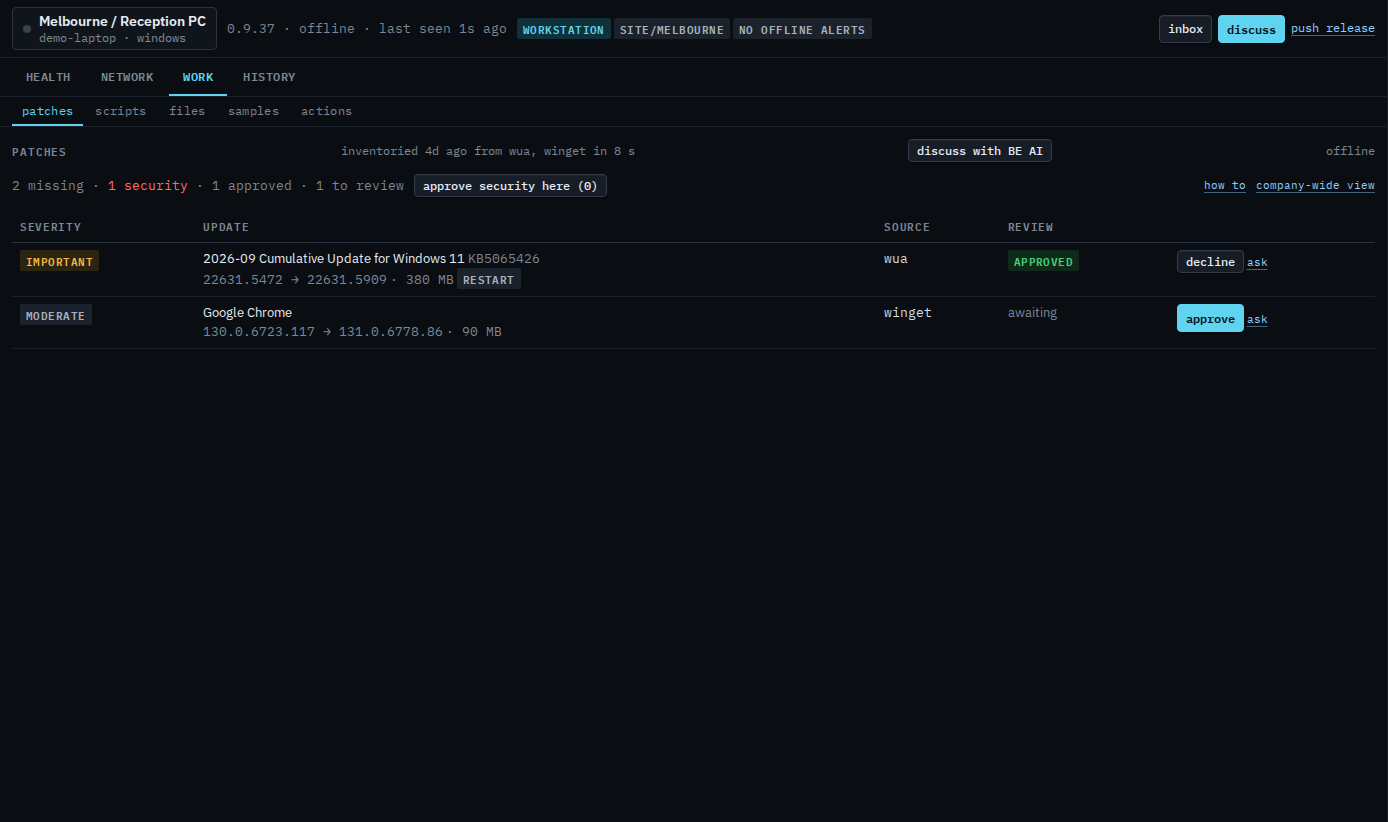Click the top-right discuss button
This screenshot has height=822, width=1388.
pos(1251,29)
